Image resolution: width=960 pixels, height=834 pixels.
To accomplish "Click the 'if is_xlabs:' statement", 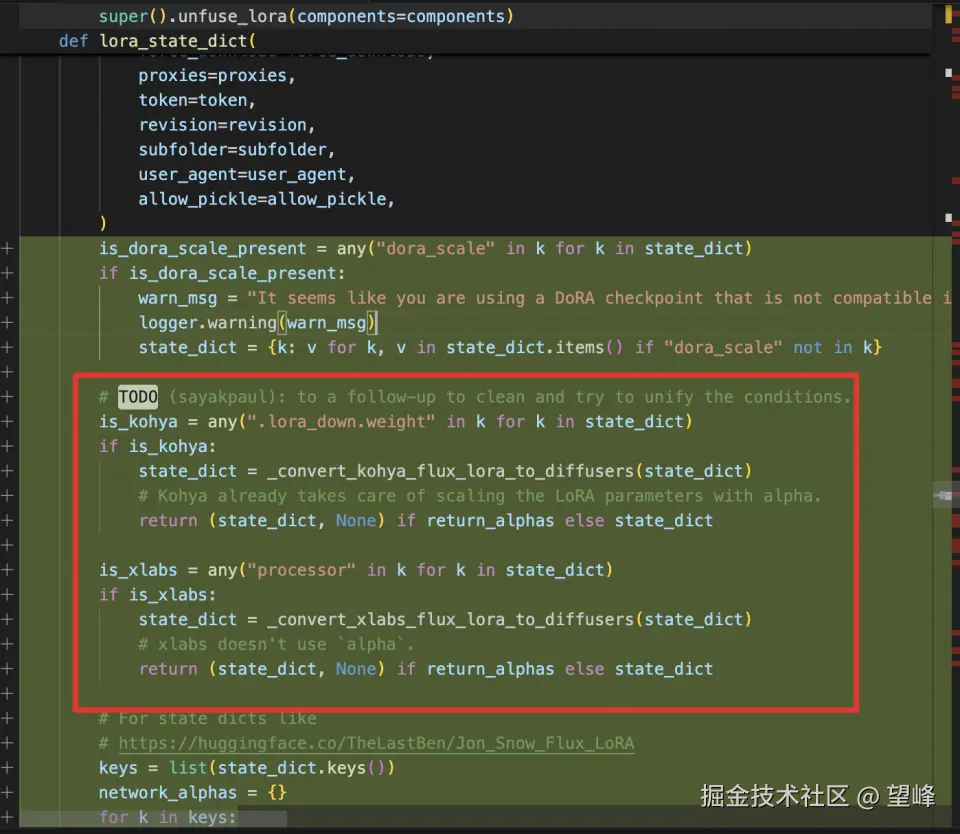I will (157, 595).
